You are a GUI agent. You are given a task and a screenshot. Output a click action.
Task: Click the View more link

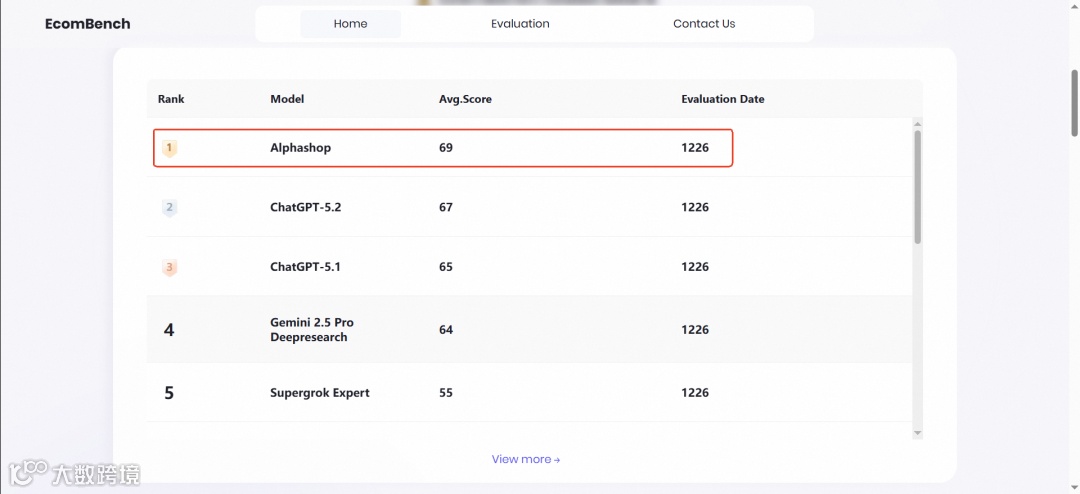(x=525, y=459)
